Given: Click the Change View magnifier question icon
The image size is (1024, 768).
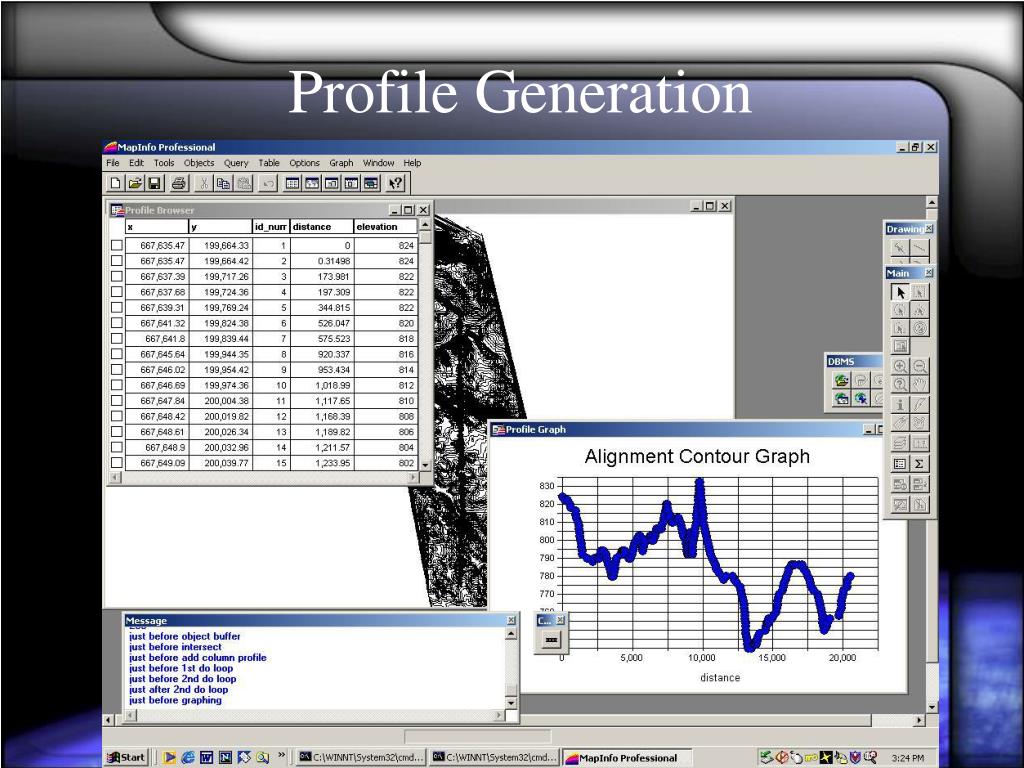Looking at the screenshot, I should (x=900, y=385).
